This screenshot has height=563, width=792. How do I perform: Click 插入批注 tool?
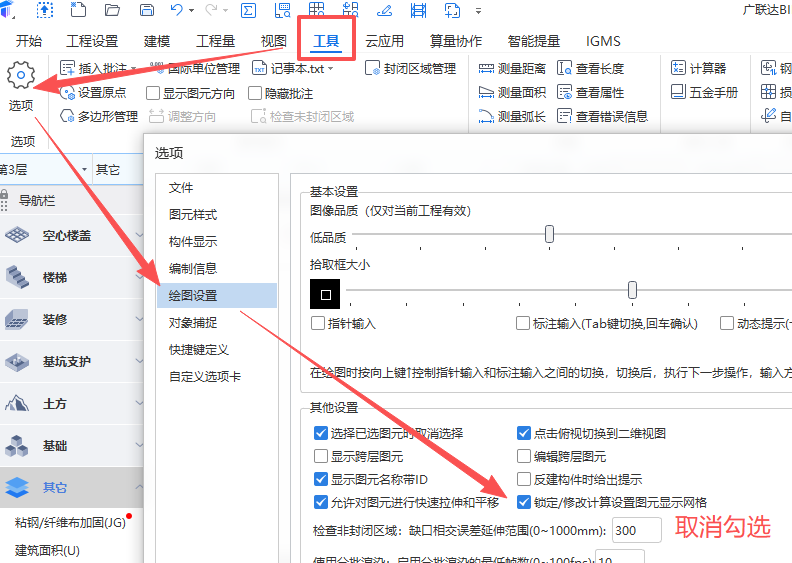tap(97, 68)
